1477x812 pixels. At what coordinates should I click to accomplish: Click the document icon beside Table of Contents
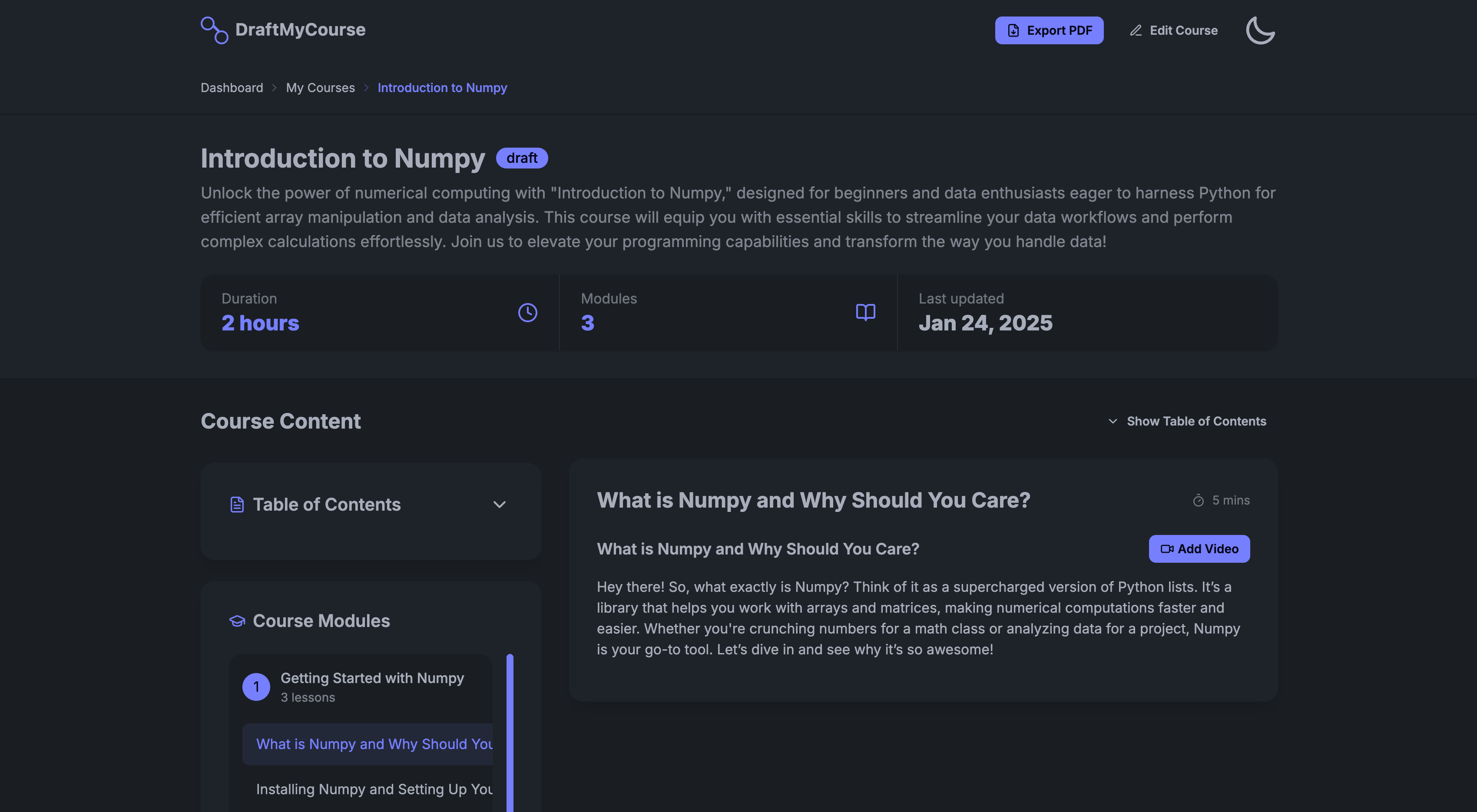(237, 504)
